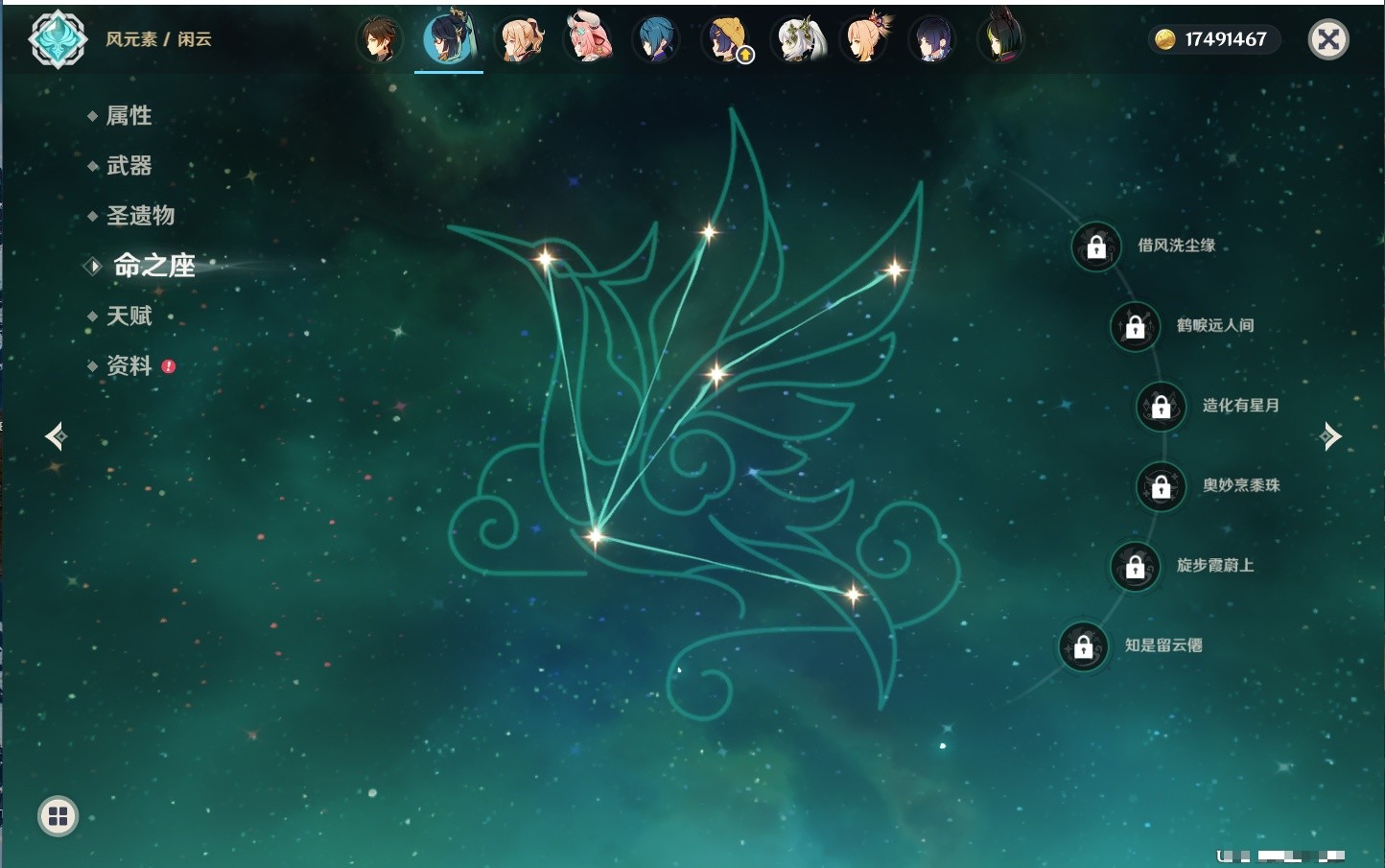Click the 借风洗尘缘 label text
This screenshot has width=1385, height=868.
tap(1176, 246)
